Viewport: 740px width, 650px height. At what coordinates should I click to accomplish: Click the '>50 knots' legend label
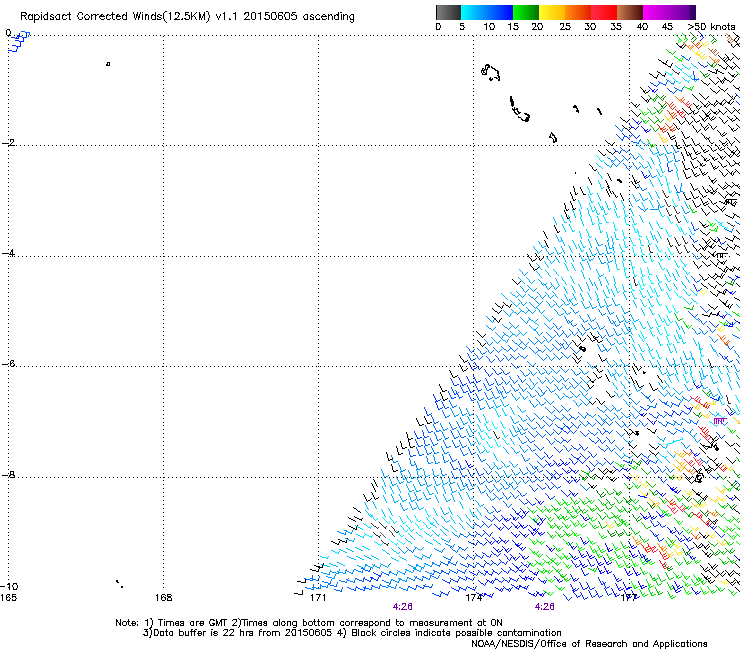click(x=711, y=27)
